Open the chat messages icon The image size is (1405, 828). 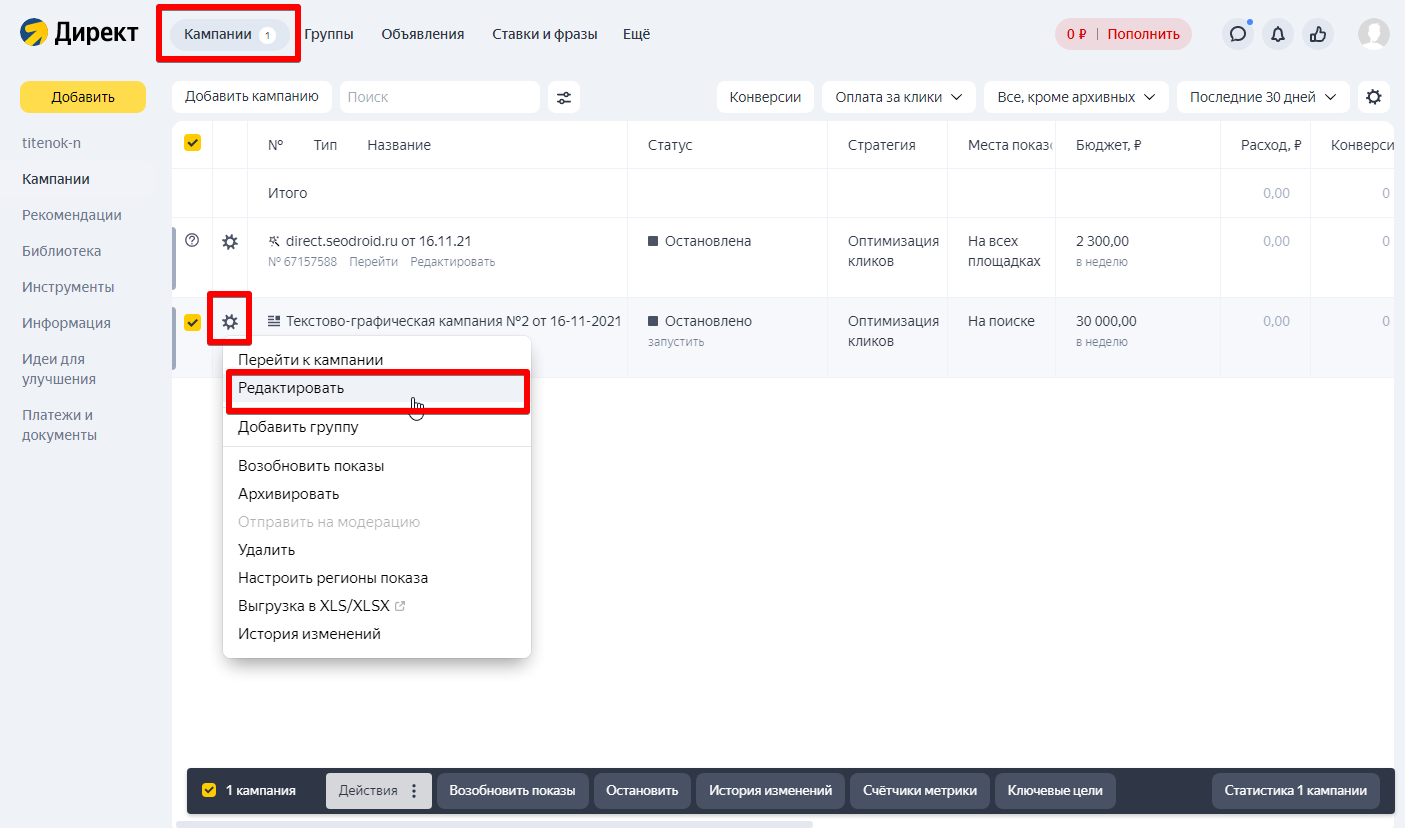1238,34
